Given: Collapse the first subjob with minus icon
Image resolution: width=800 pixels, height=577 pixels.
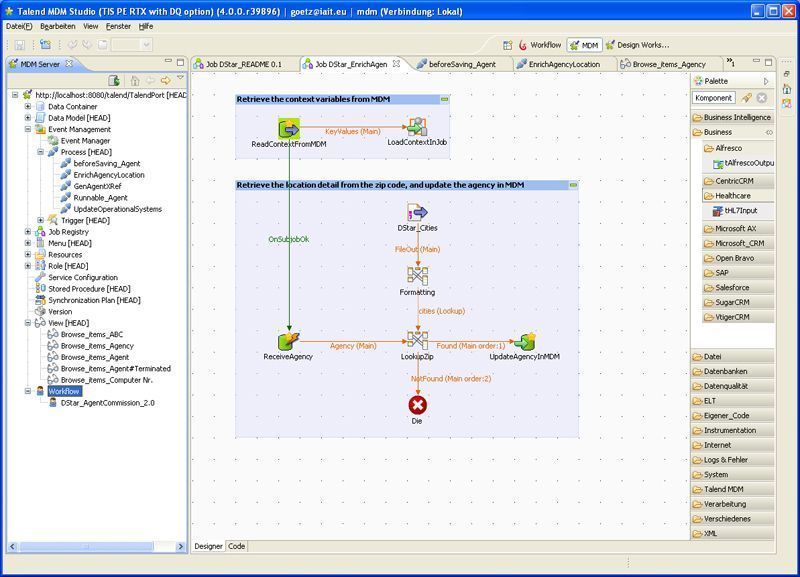Looking at the screenshot, I should click(x=444, y=99).
